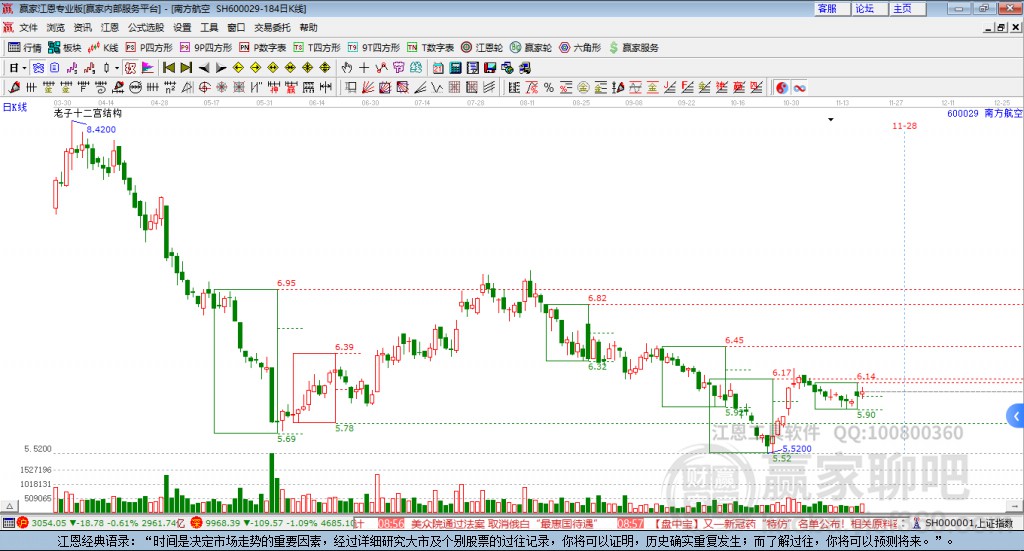
Task: Open the 帮助 menu
Action: click(x=308, y=27)
